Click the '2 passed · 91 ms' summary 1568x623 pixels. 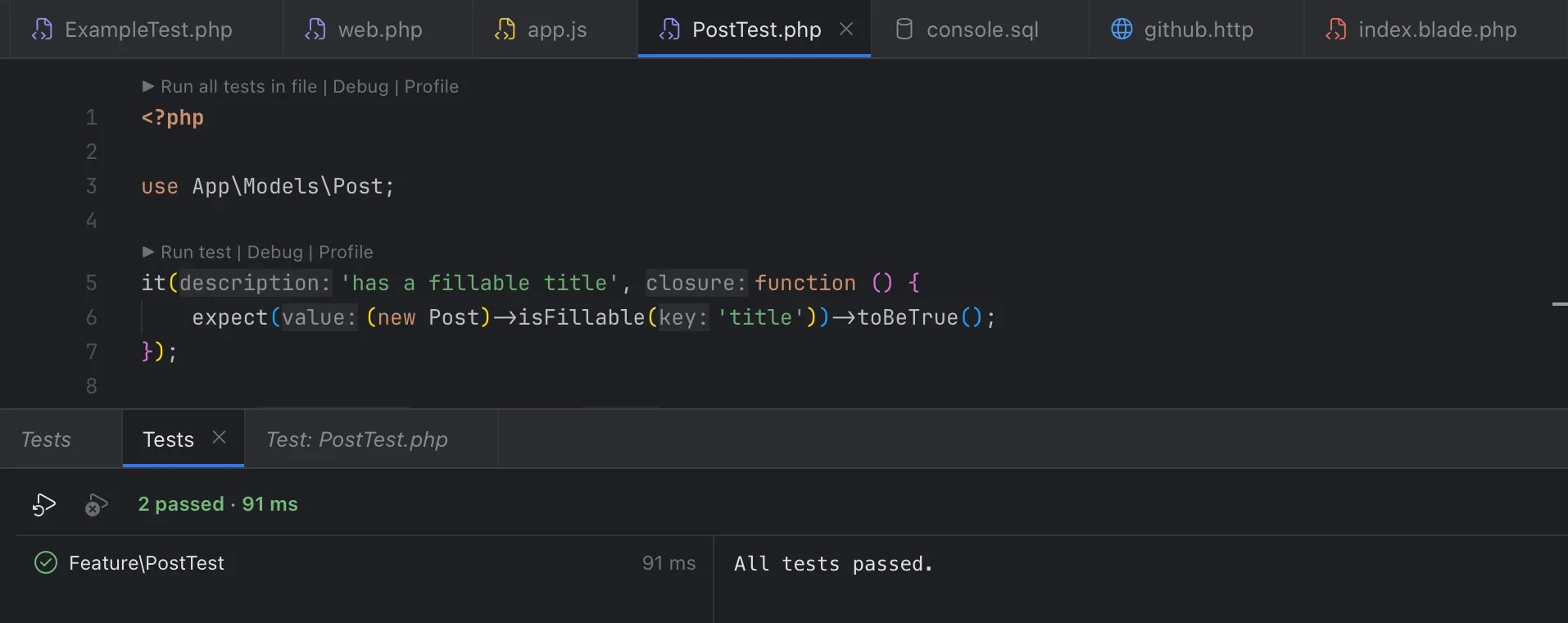pyautogui.click(x=218, y=504)
